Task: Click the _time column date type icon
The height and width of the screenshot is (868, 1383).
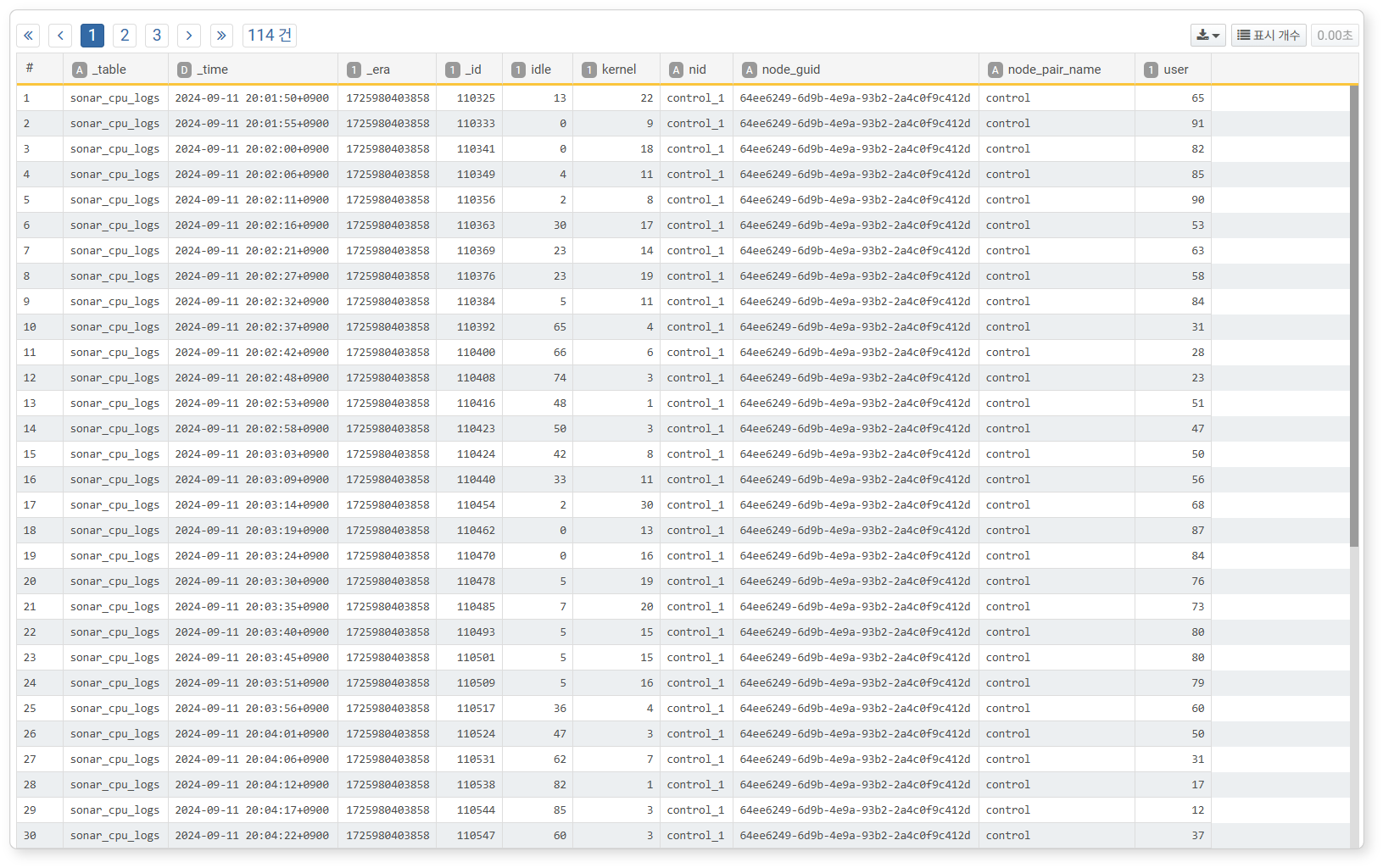Action: [184, 70]
